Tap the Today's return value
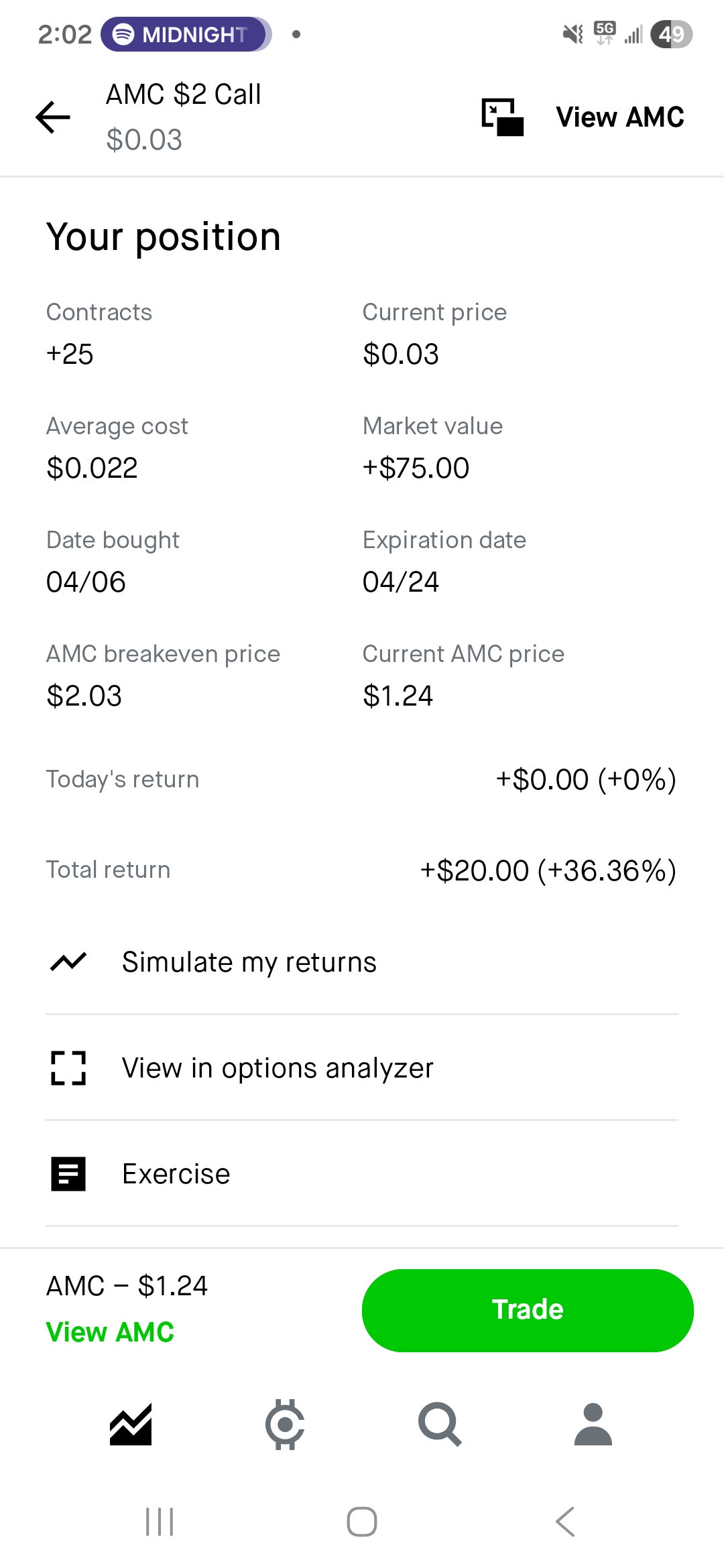 point(585,779)
